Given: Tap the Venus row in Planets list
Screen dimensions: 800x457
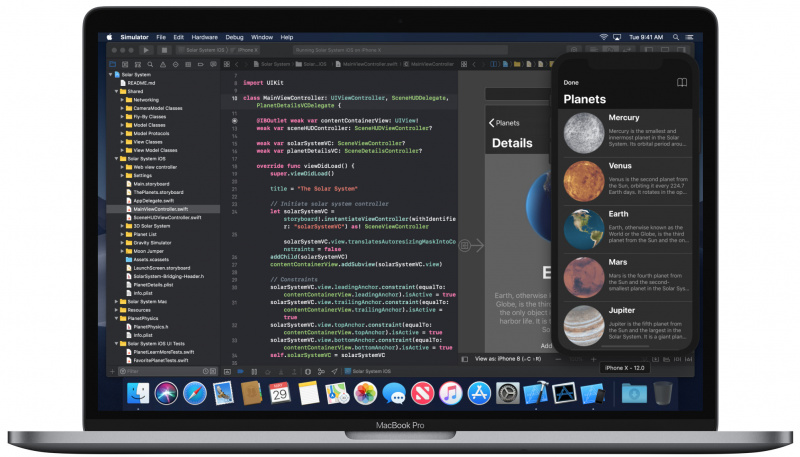Looking at the screenshot, I should click(625, 181).
